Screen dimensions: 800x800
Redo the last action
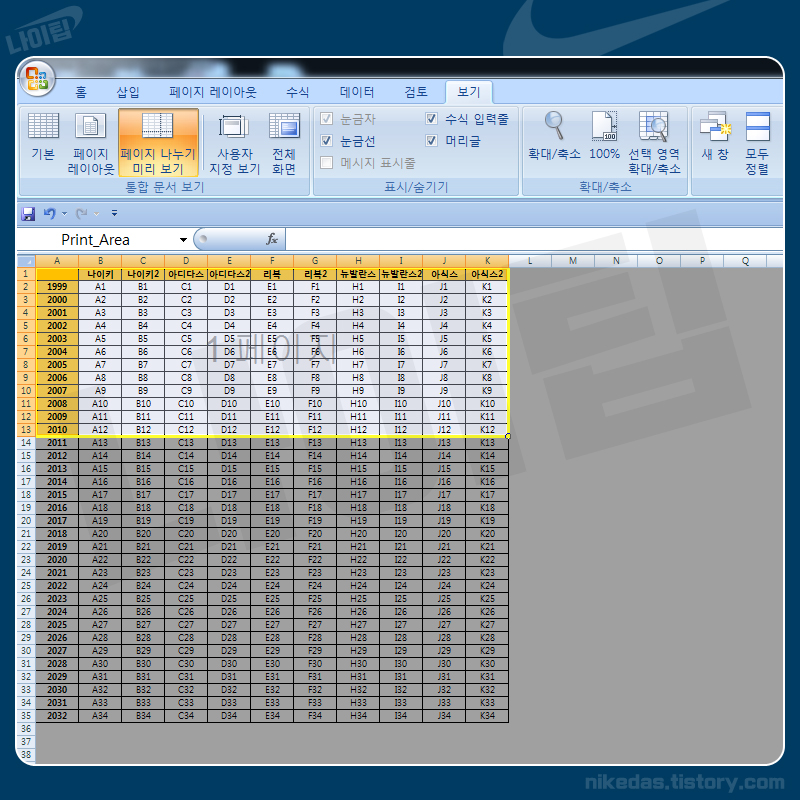[81, 213]
